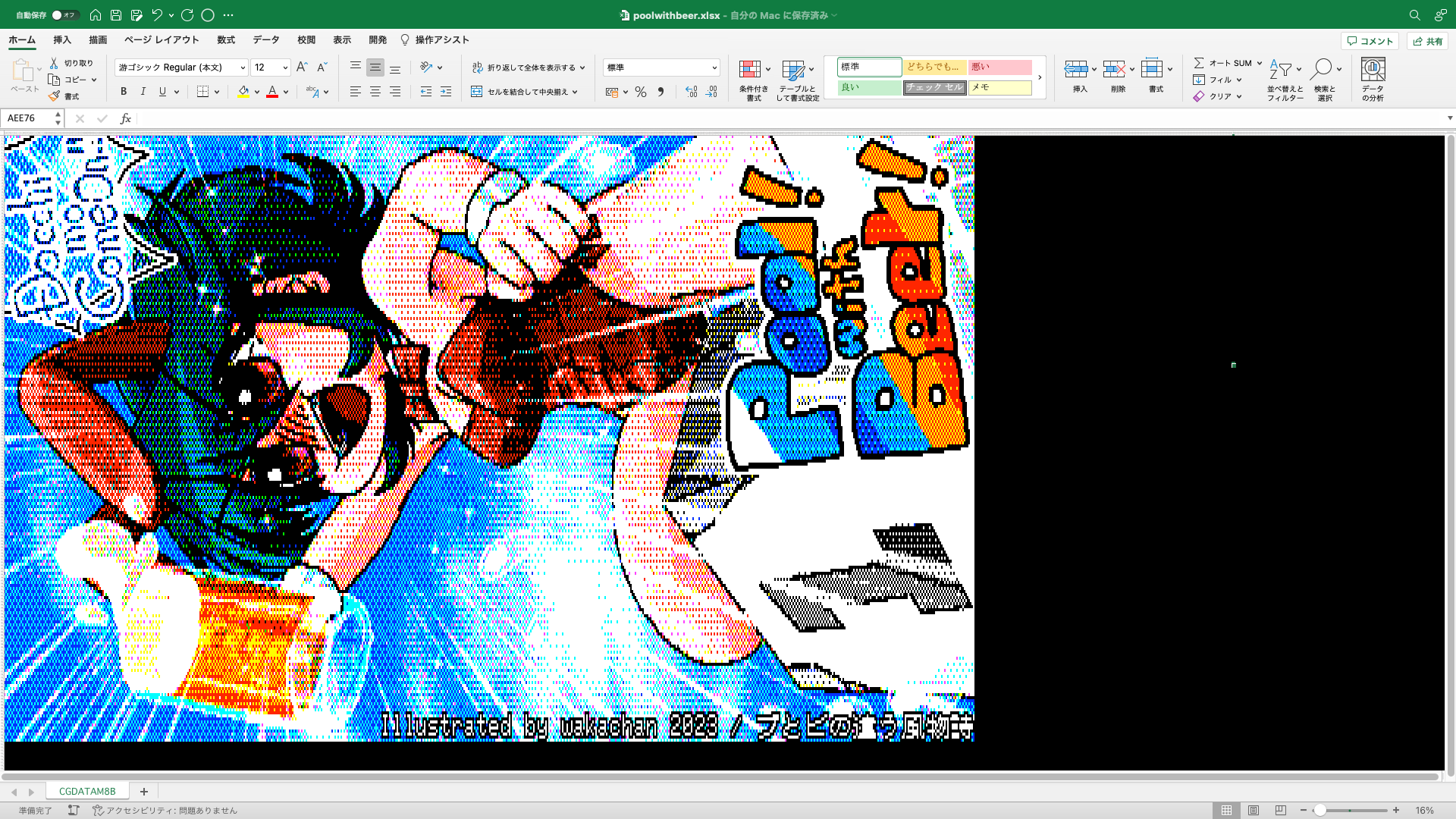
Task: Open the ページ レイアウト tab
Action: [162, 40]
